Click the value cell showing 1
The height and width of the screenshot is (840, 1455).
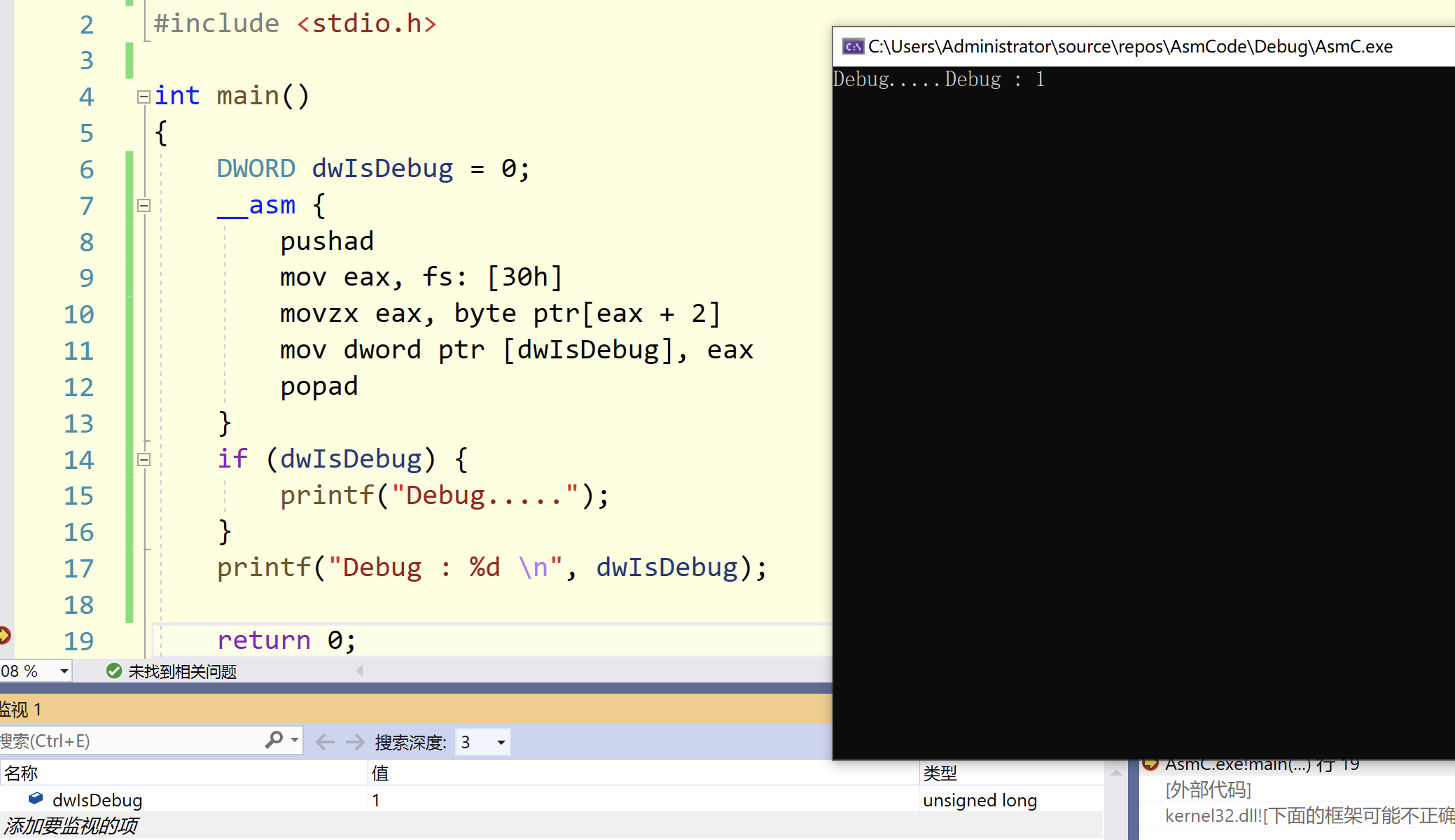click(643, 799)
